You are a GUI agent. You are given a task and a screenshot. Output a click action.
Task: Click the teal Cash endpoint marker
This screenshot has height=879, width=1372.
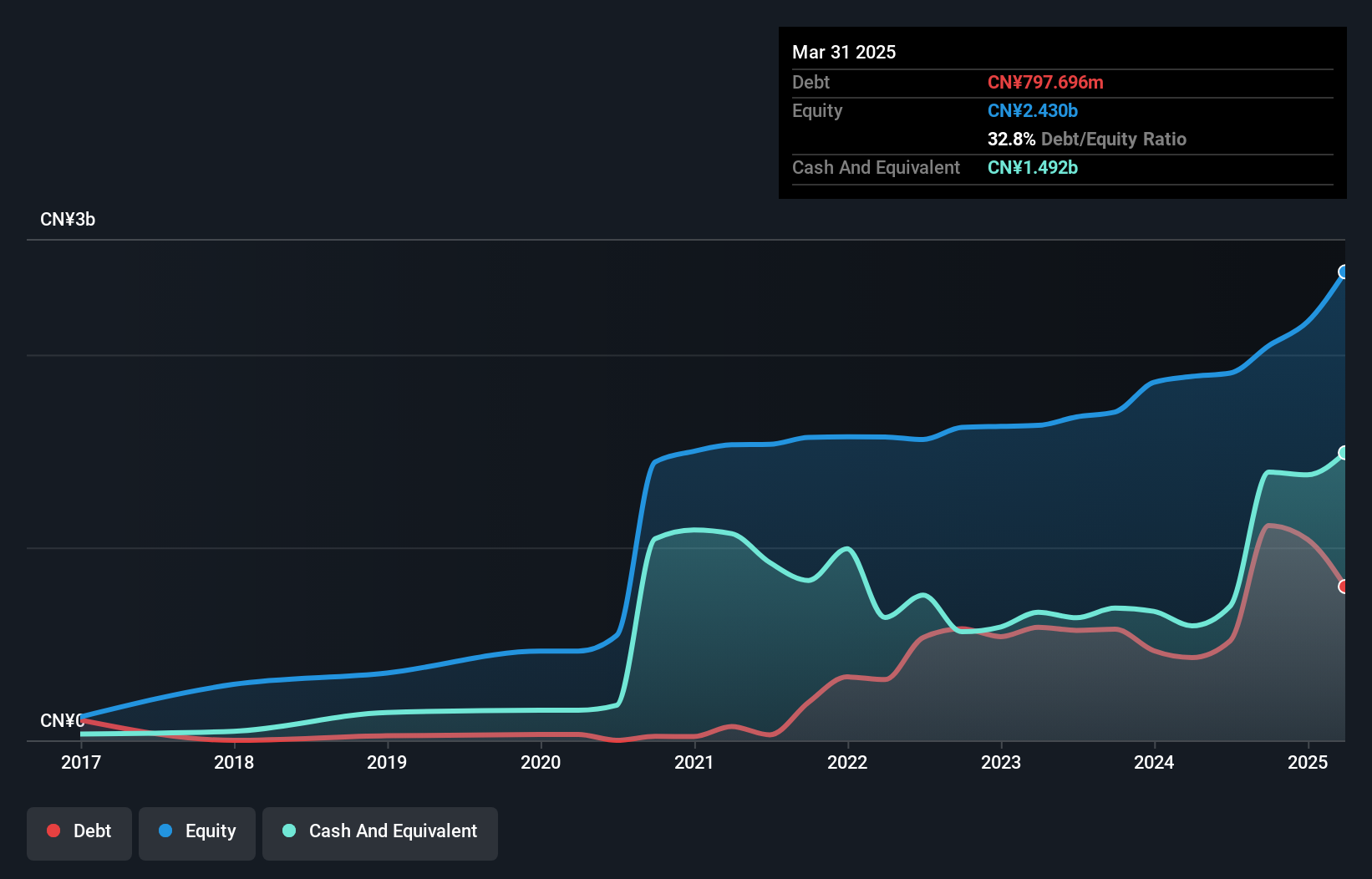(x=1344, y=453)
